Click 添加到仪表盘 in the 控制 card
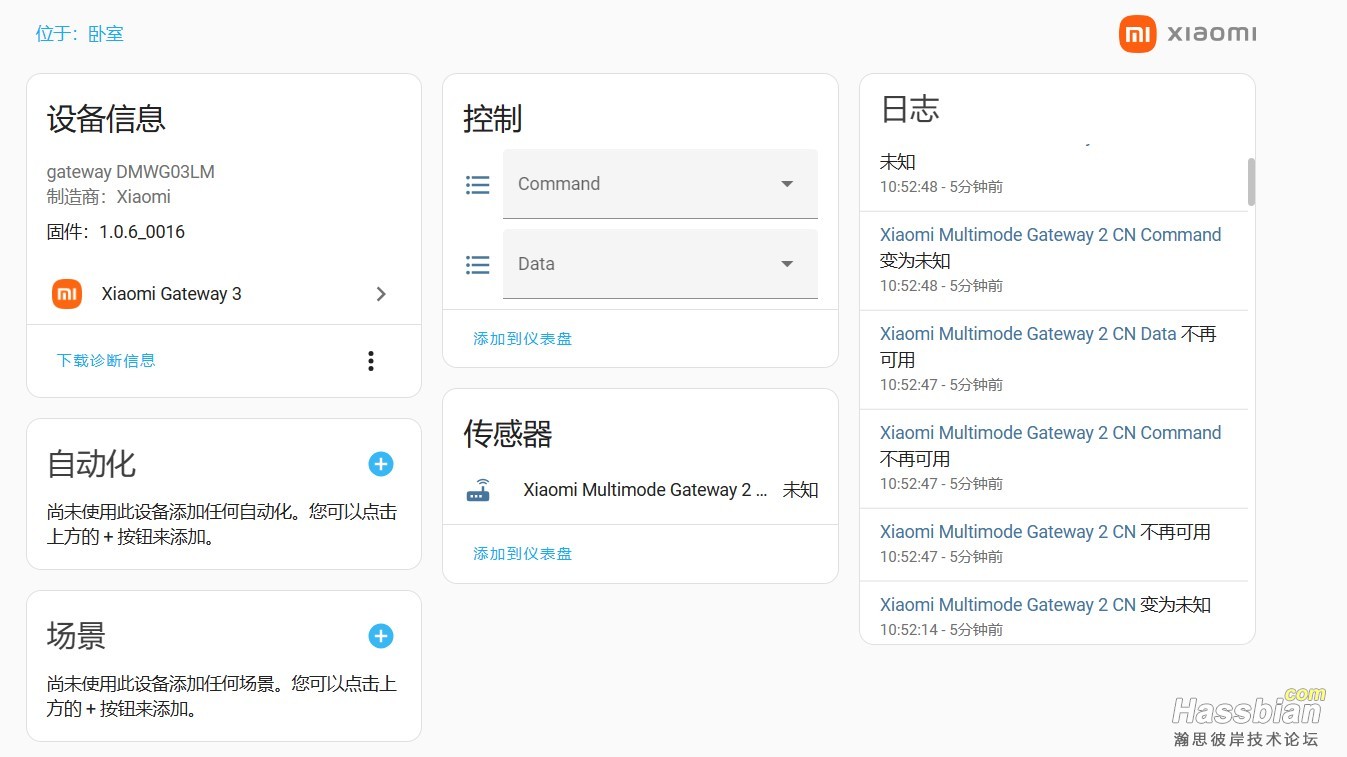Viewport: 1347px width, 757px height. [522, 338]
